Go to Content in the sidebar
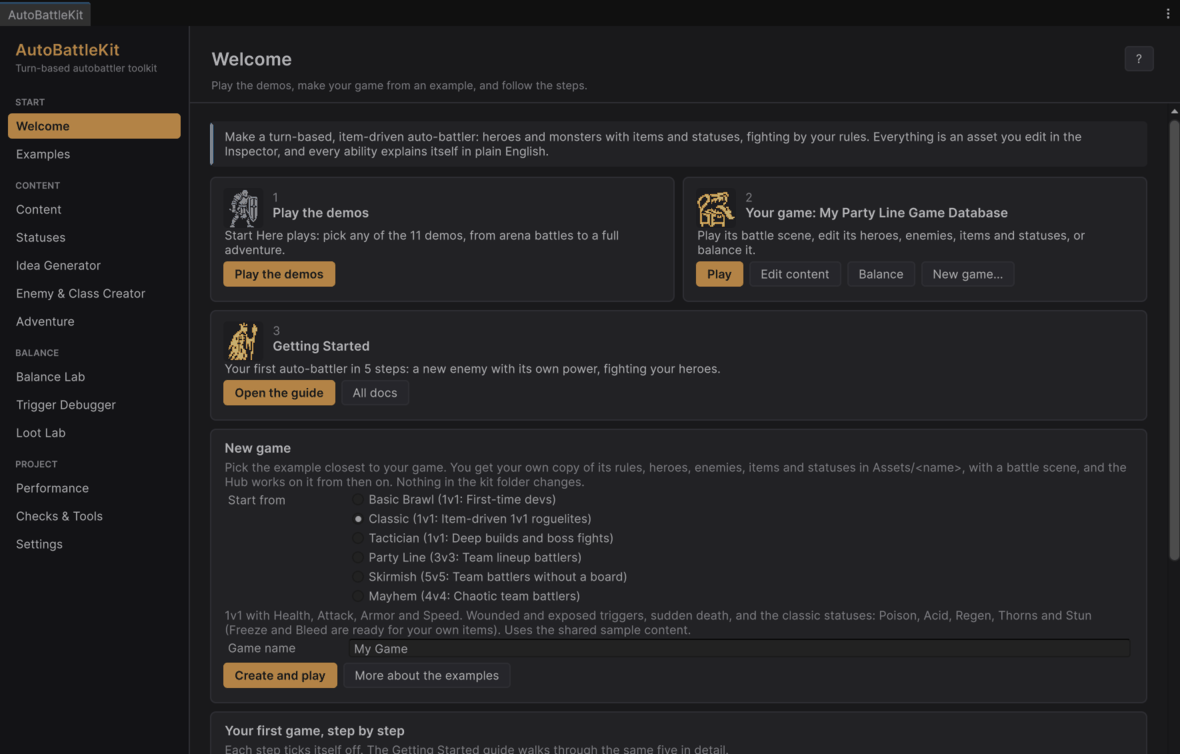 click(x=94, y=210)
